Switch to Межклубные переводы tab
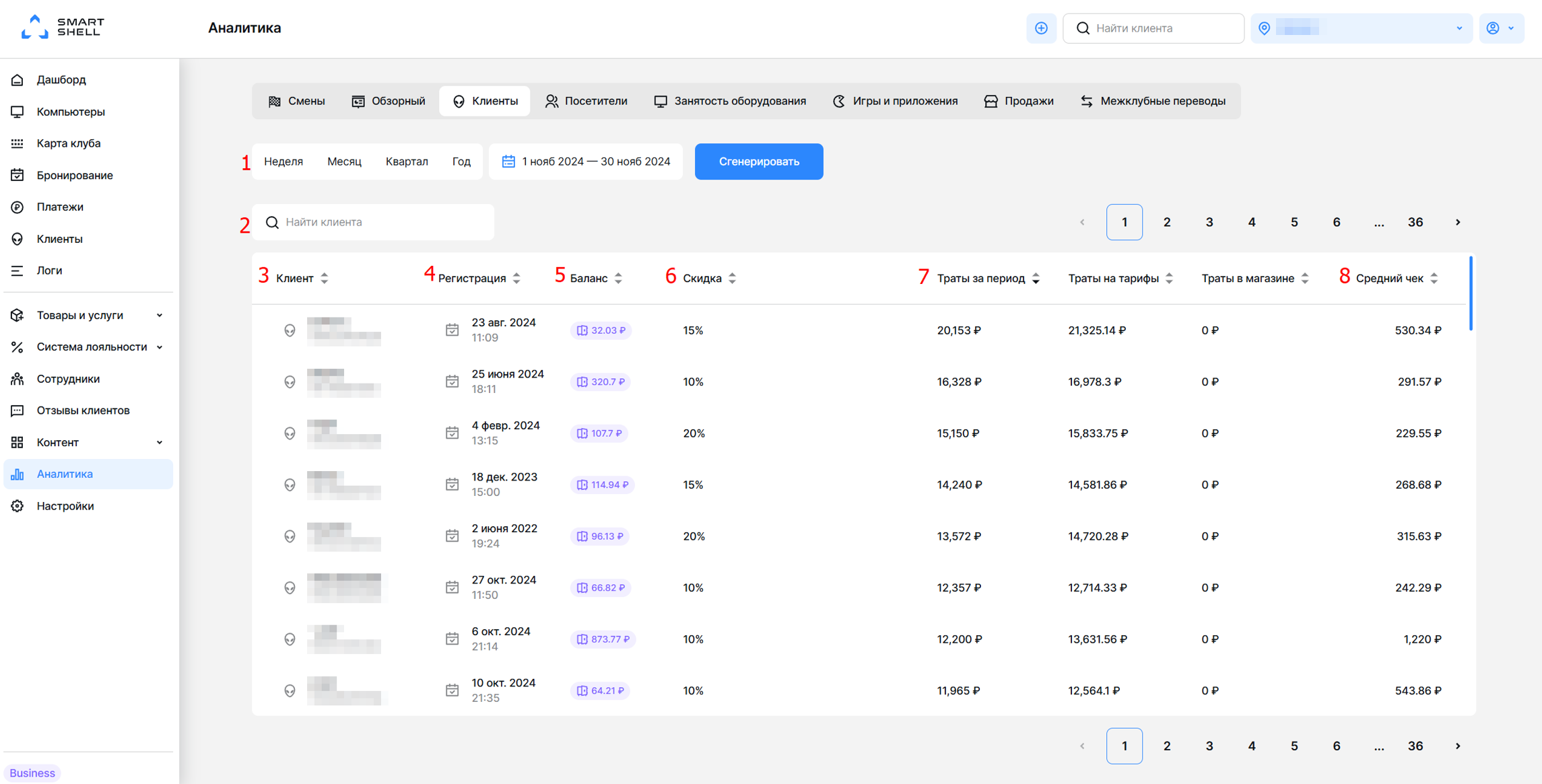1542x784 pixels. coord(1153,101)
